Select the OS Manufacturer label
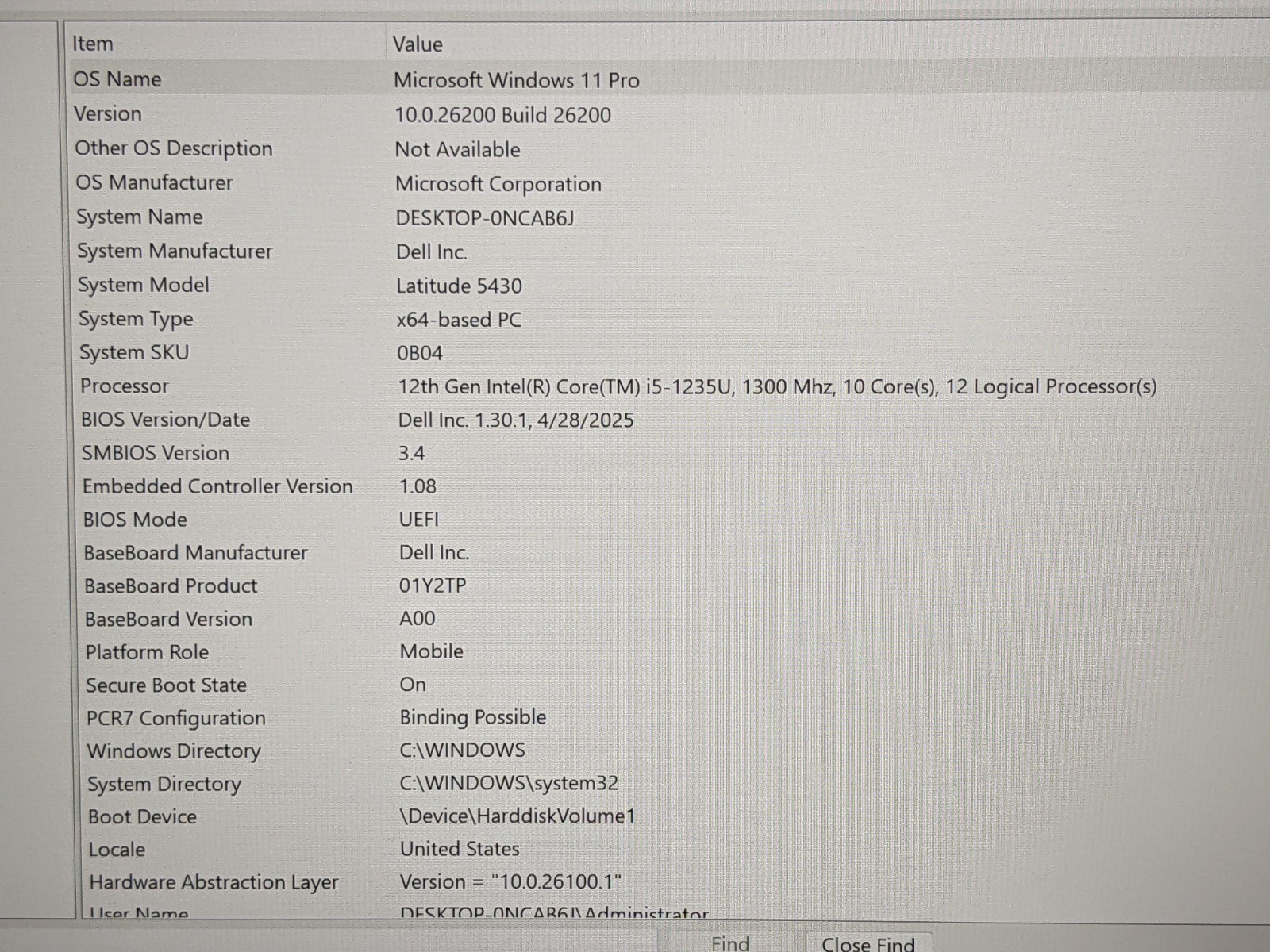The width and height of the screenshot is (1270, 952). [155, 182]
